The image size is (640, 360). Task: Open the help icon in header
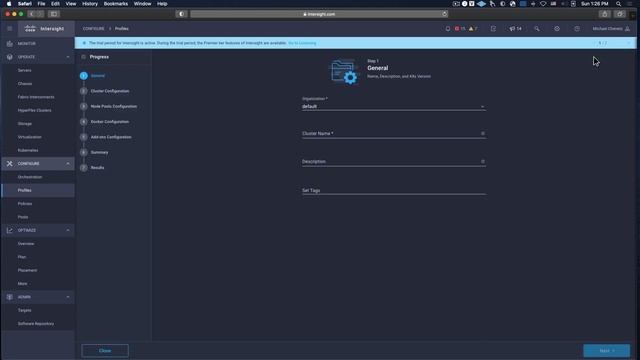tap(577, 29)
